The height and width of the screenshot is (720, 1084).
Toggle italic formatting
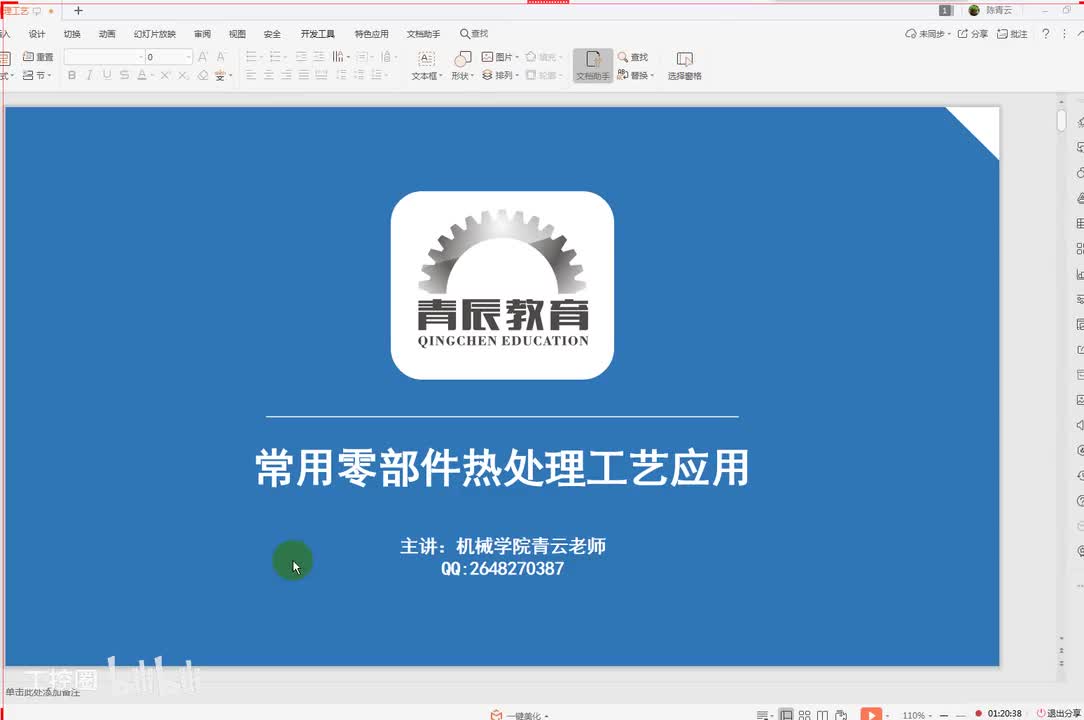click(x=89, y=75)
